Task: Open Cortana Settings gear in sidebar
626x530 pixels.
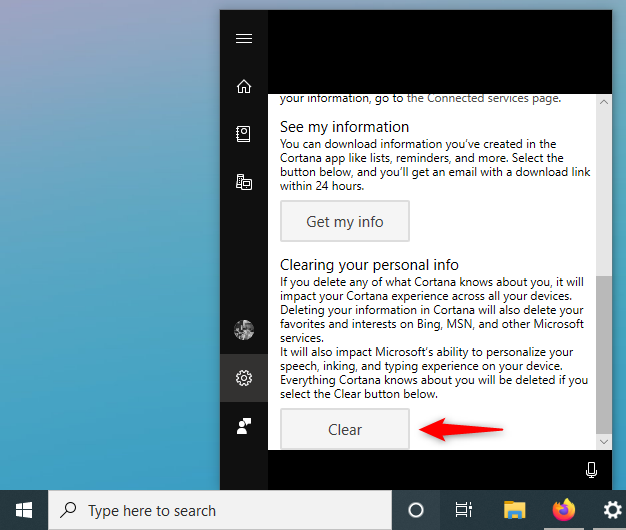Action: [244, 378]
